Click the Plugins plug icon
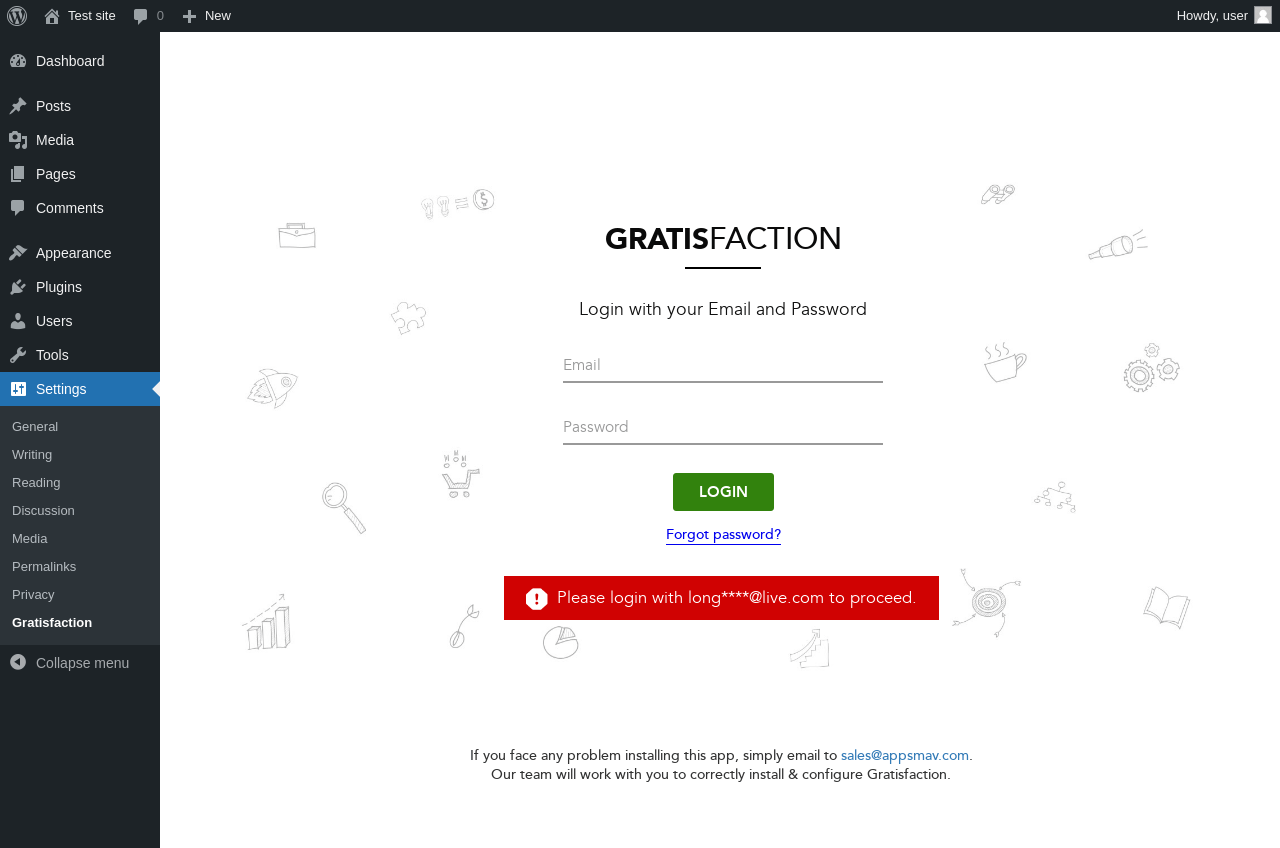This screenshot has width=1280, height=848. pos(18,287)
